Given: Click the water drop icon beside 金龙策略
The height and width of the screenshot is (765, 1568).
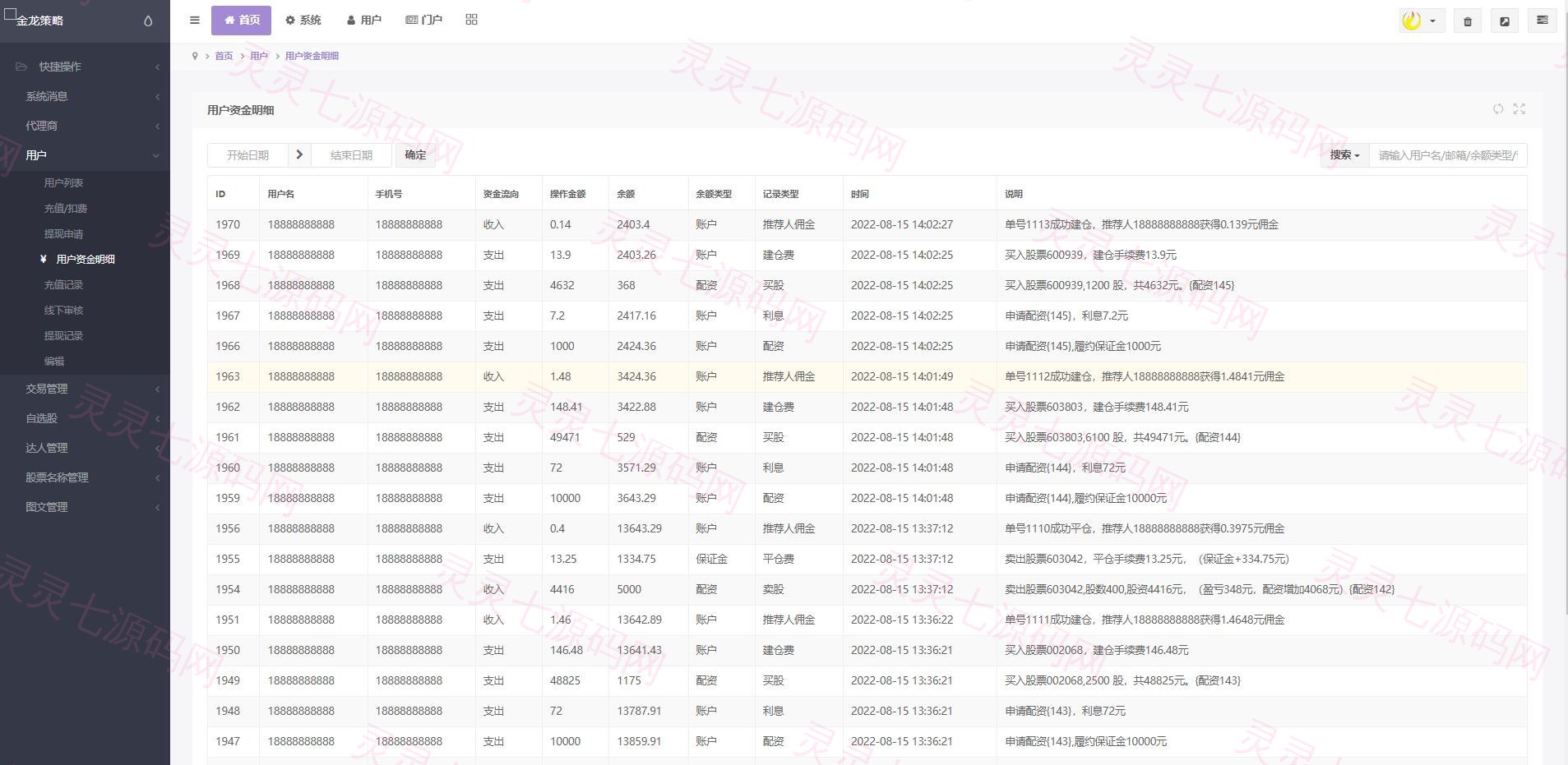Looking at the screenshot, I should (x=148, y=21).
